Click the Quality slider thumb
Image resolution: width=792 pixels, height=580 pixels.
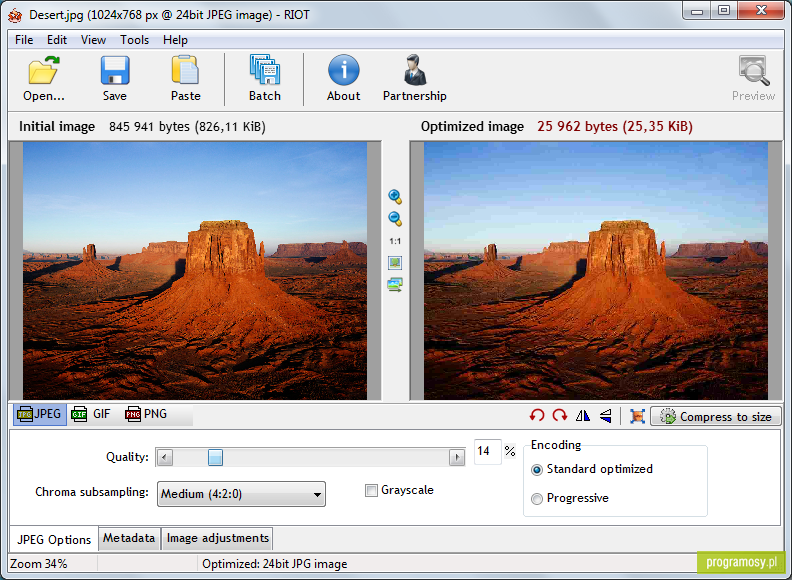[215, 457]
